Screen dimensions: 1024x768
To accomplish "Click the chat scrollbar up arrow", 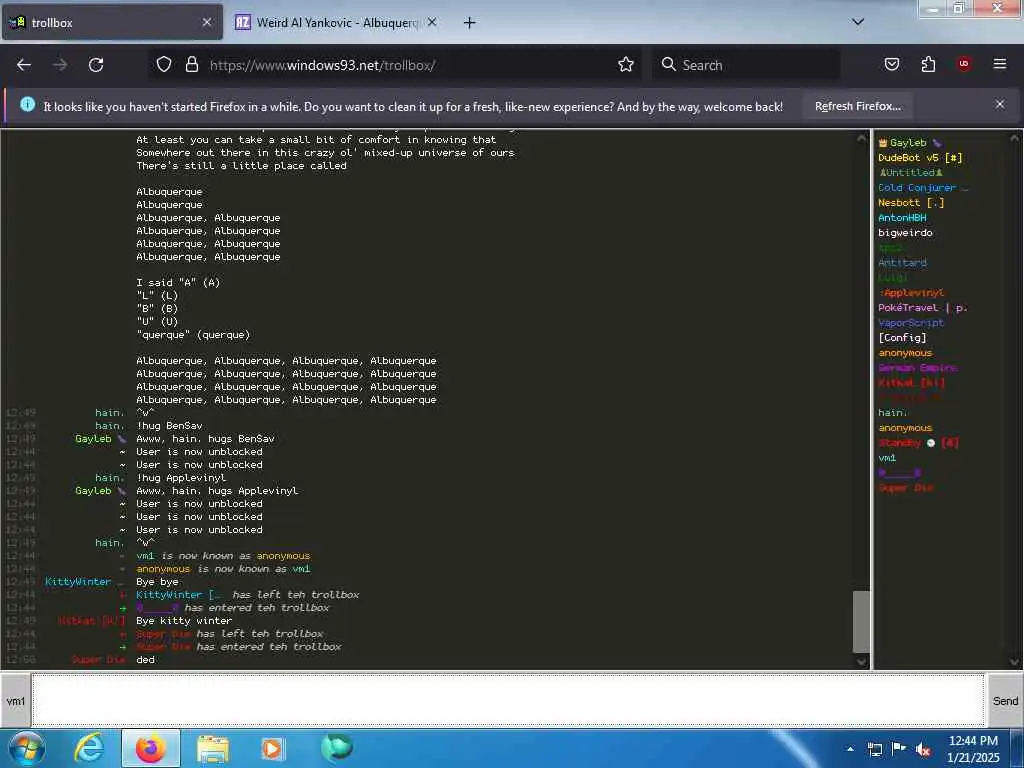I will [861, 138].
